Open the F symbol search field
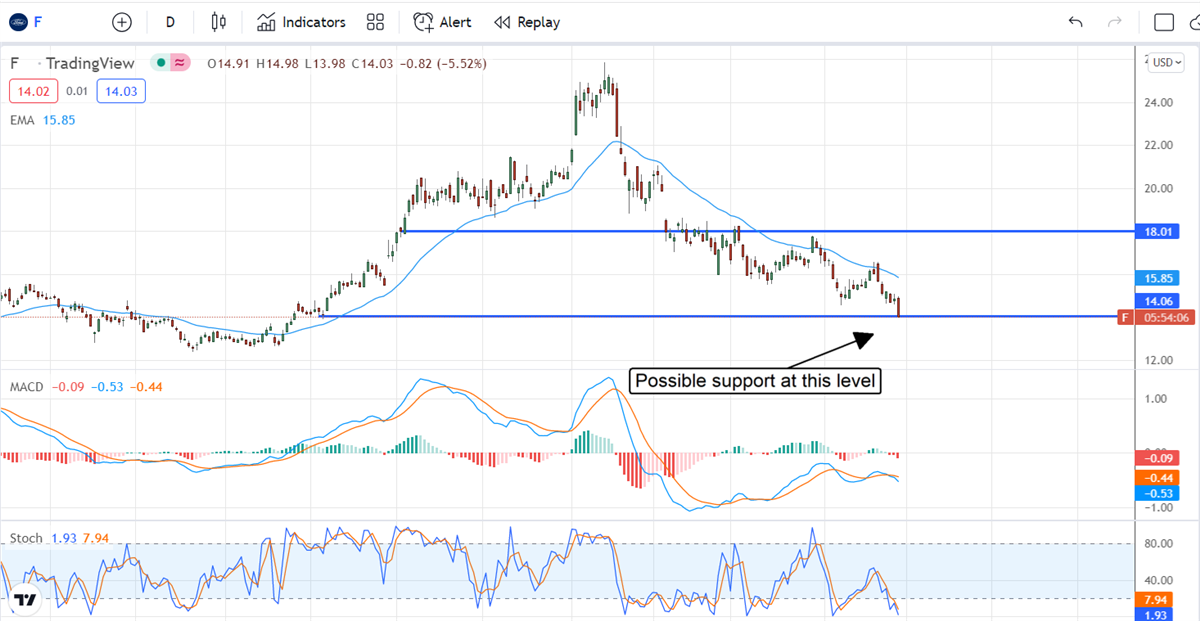 [50, 22]
